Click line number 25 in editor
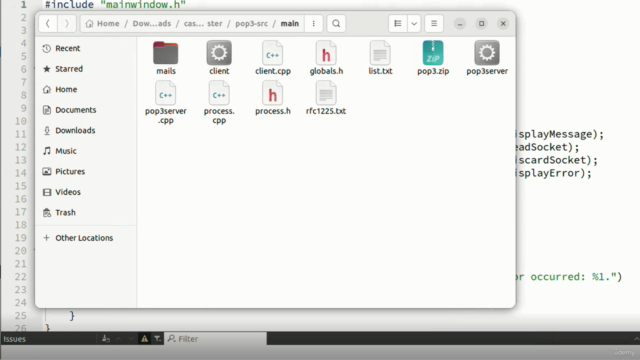 click(x=21, y=316)
